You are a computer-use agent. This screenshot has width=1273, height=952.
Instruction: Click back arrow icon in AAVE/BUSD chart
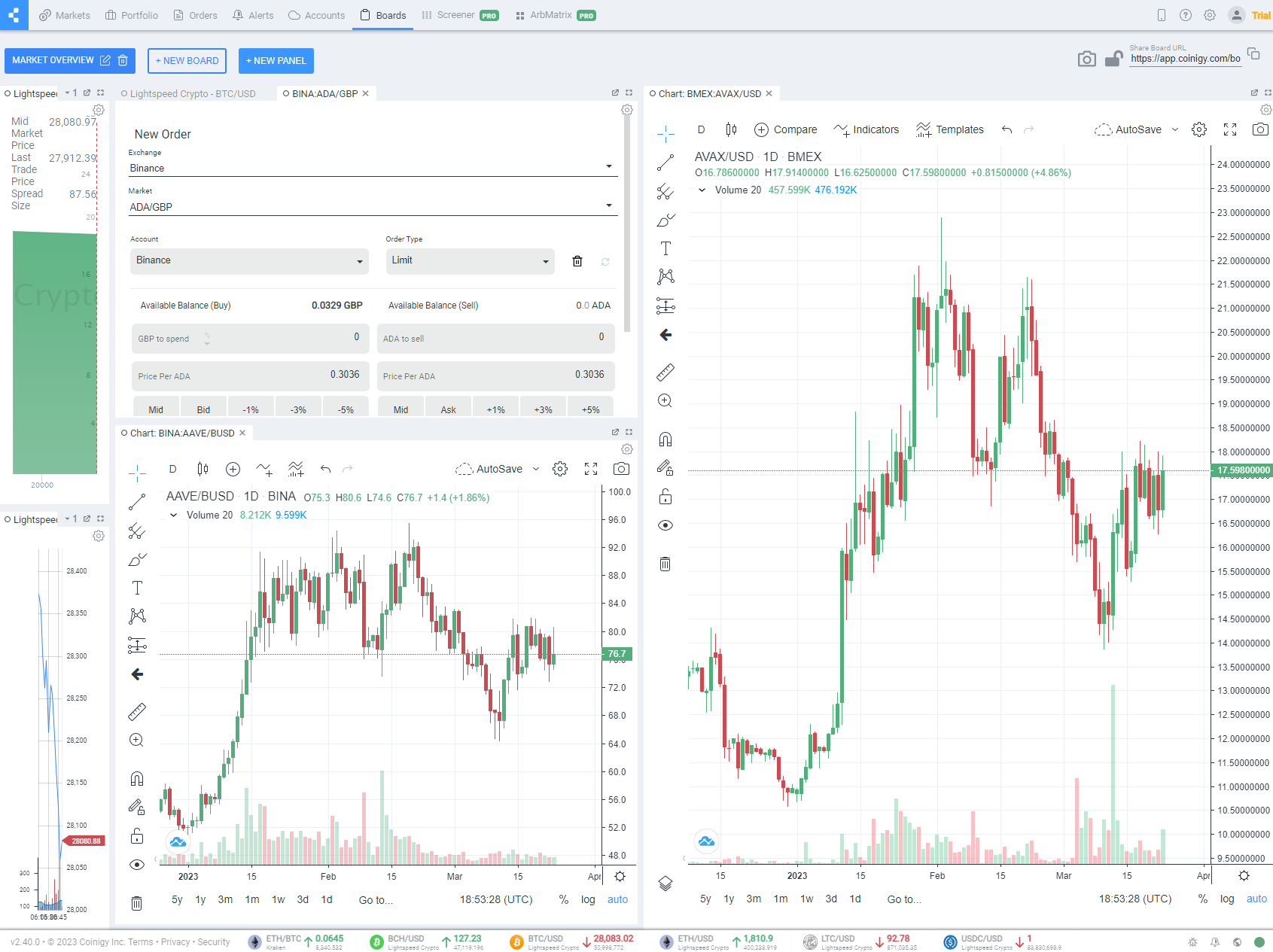[x=137, y=674]
